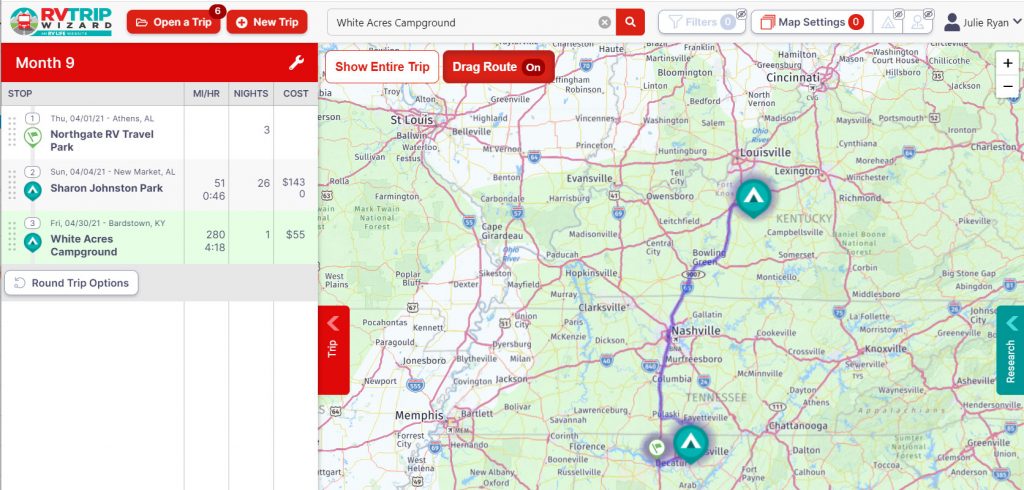Click the red 6 badge on Open a Trip
Image resolution: width=1024 pixels, height=490 pixels.
(x=217, y=11)
